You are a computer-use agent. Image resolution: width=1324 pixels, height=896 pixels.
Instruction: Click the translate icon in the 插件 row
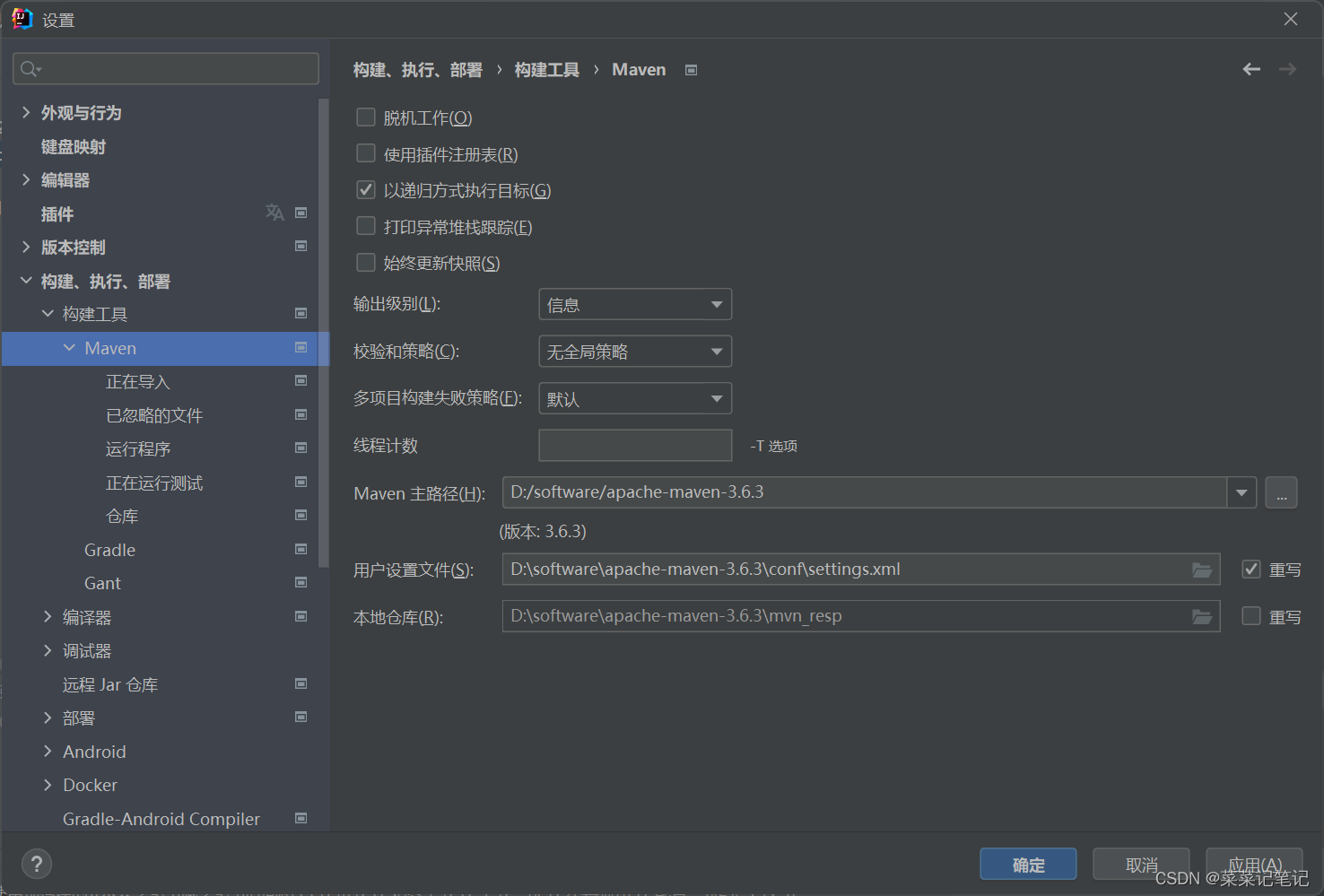274,213
